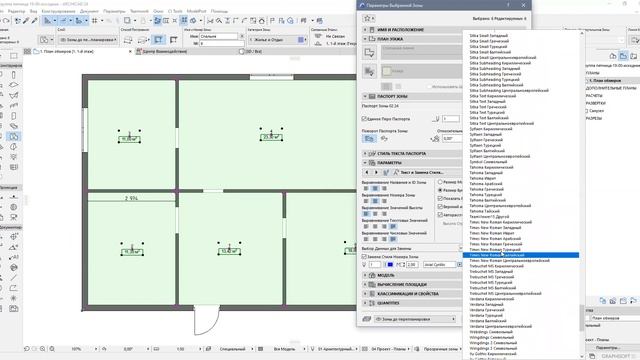Activate horizontal zone stamp orientation button

[369, 139]
